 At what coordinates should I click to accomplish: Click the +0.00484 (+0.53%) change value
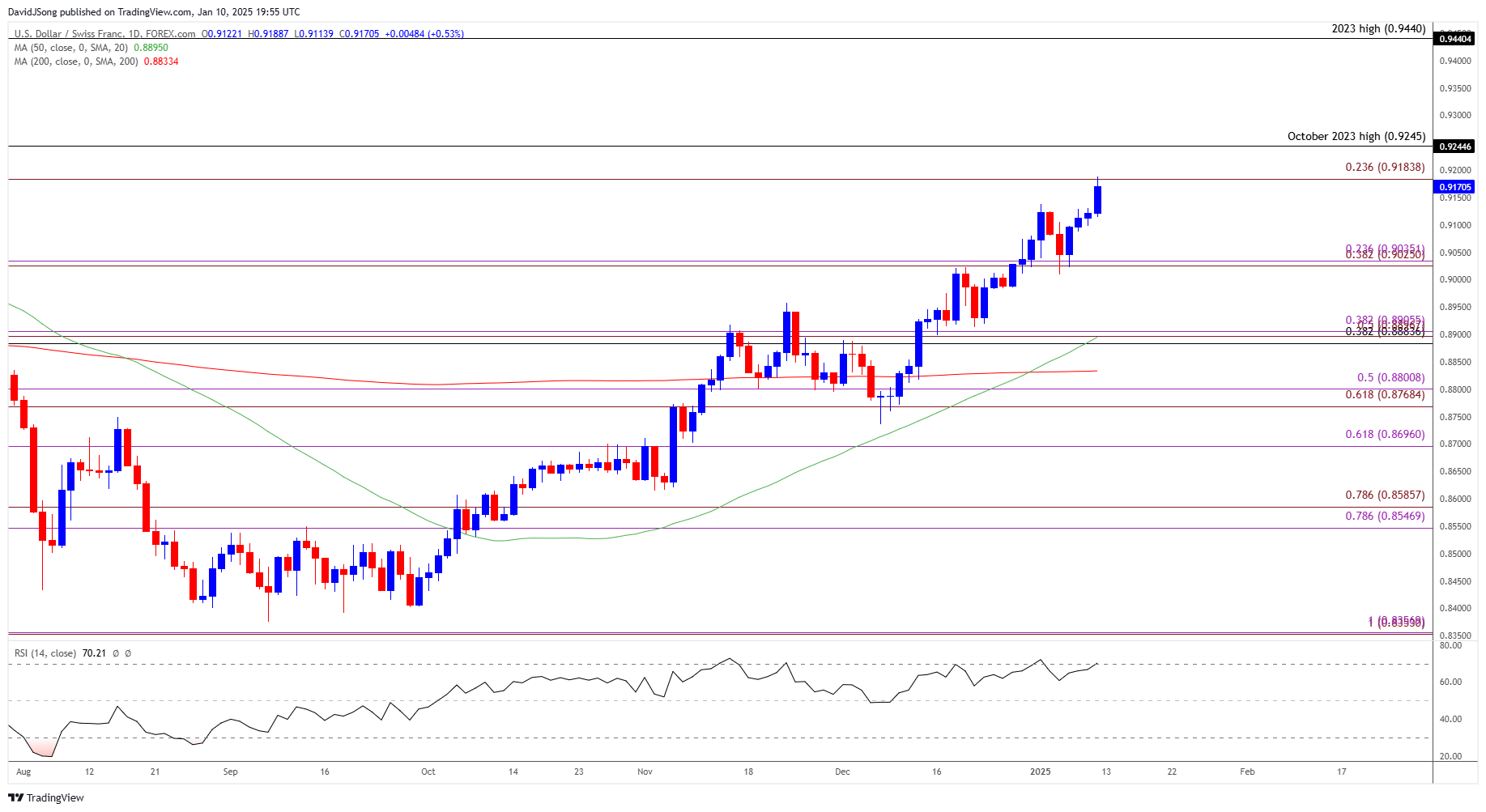pyautogui.click(x=424, y=34)
